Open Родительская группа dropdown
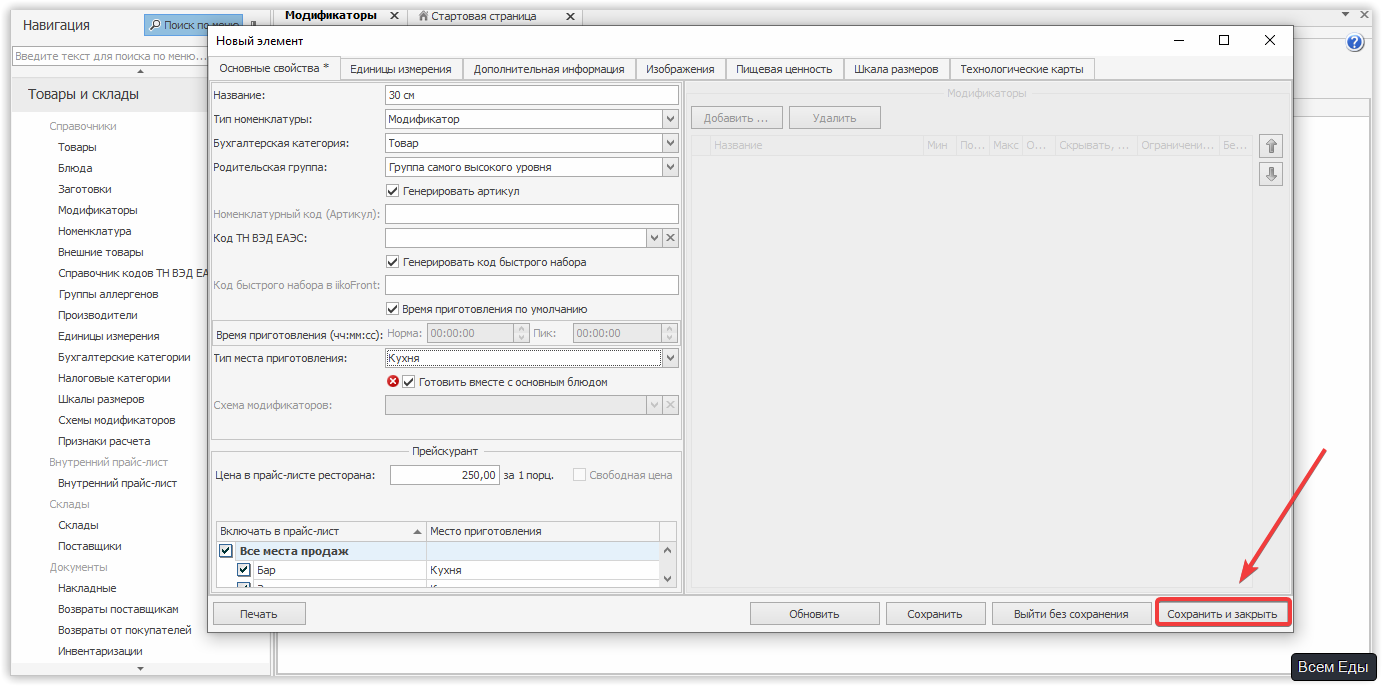1382x686 pixels. [x=671, y=167]
